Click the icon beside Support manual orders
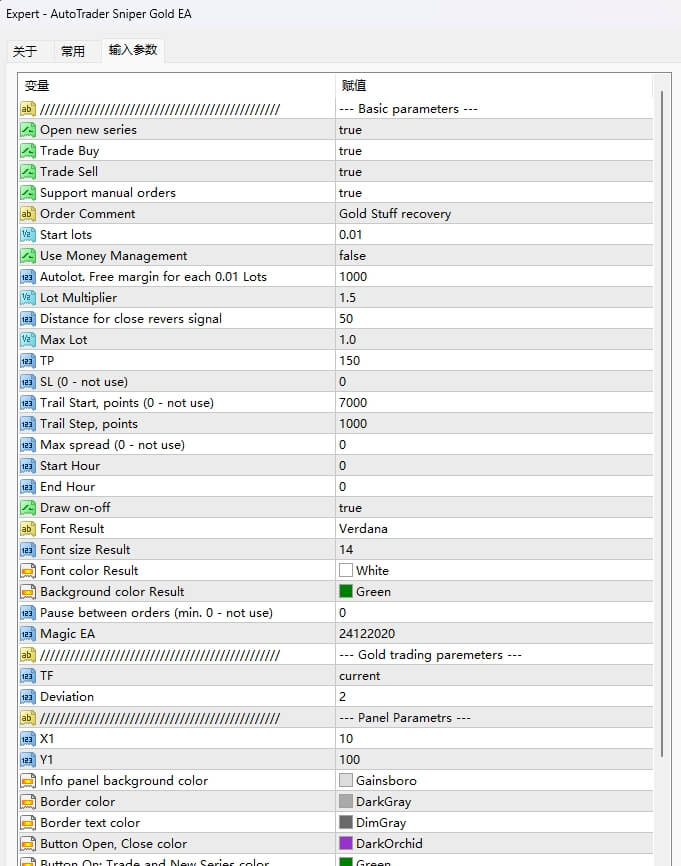This screenshot has height=866, width=681. pos(28,193)
